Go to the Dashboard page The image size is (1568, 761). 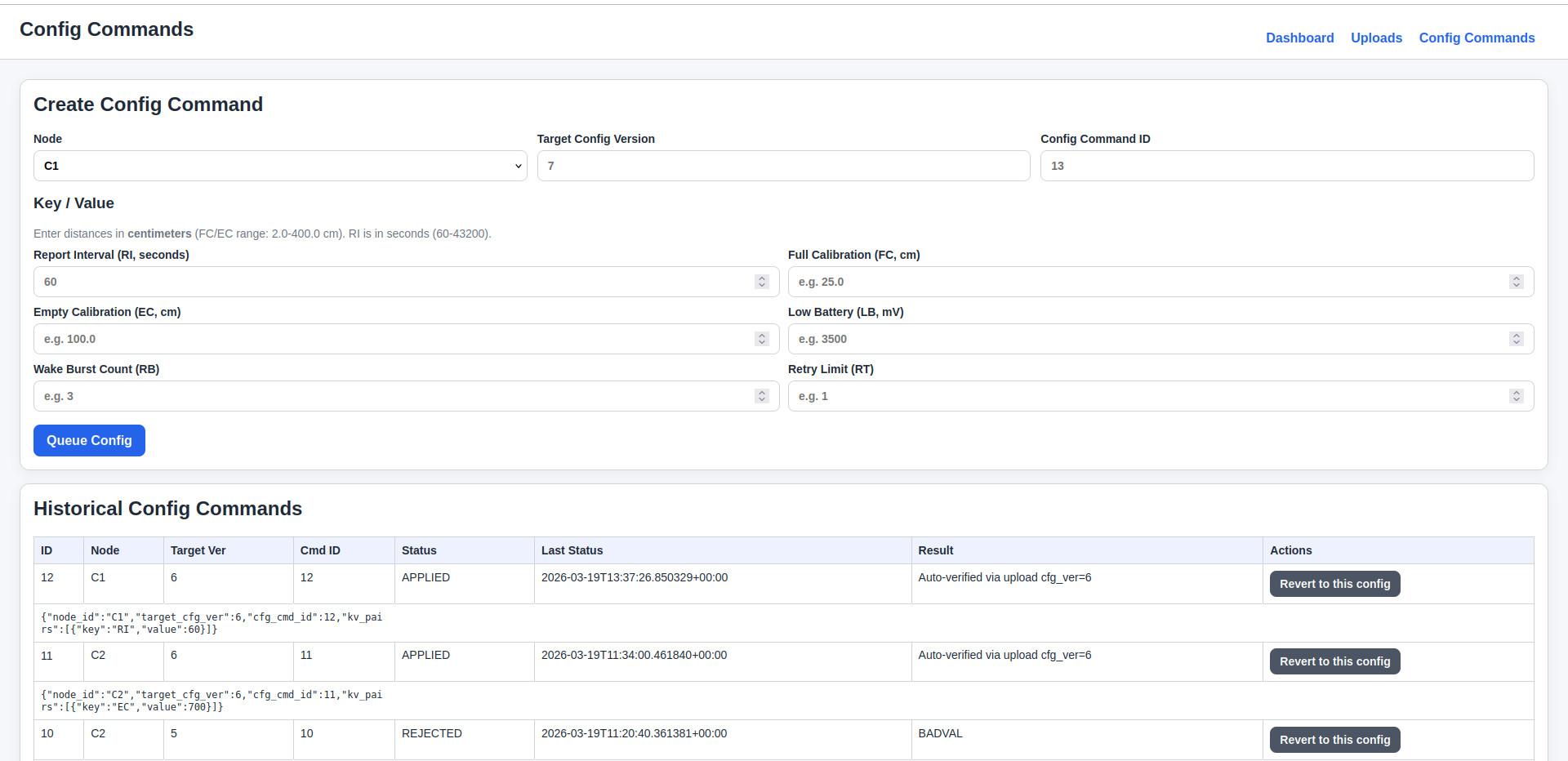[1299, 38]
